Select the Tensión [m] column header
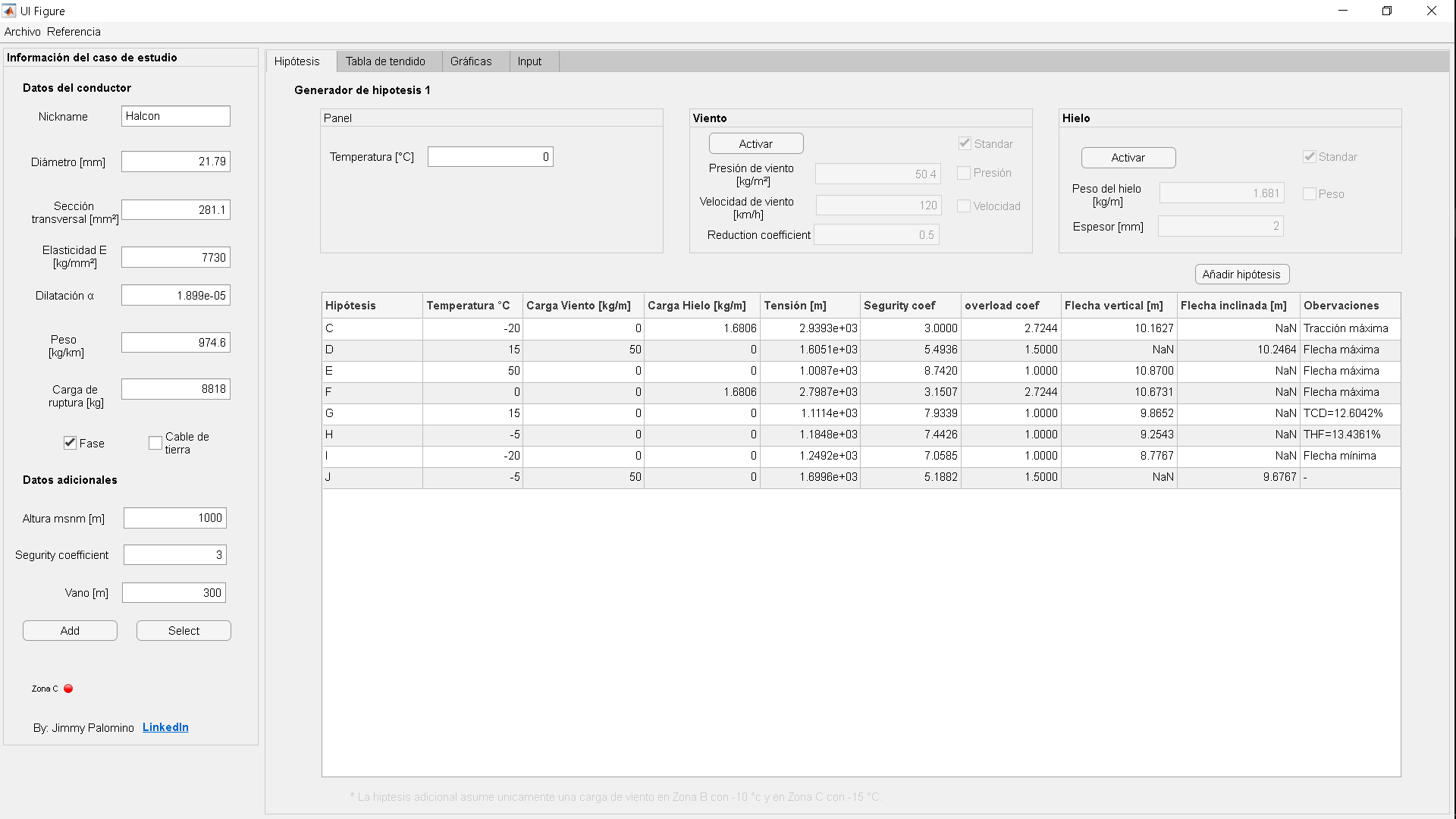Image resolution: width=1456 pixels, height=819 pixels. click(795, 306)
